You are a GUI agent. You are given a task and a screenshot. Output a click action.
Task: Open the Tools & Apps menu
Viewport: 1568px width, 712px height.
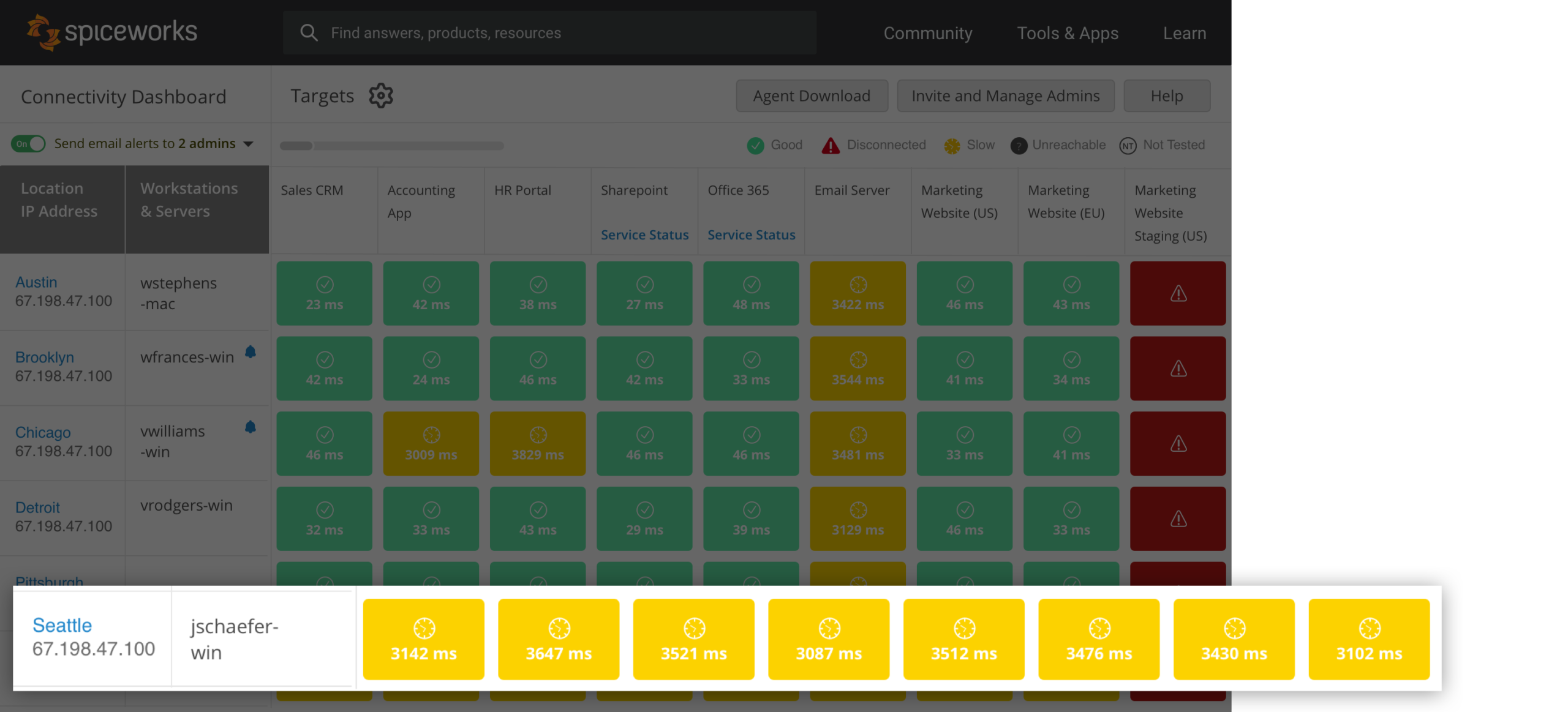pos(1067,32)
